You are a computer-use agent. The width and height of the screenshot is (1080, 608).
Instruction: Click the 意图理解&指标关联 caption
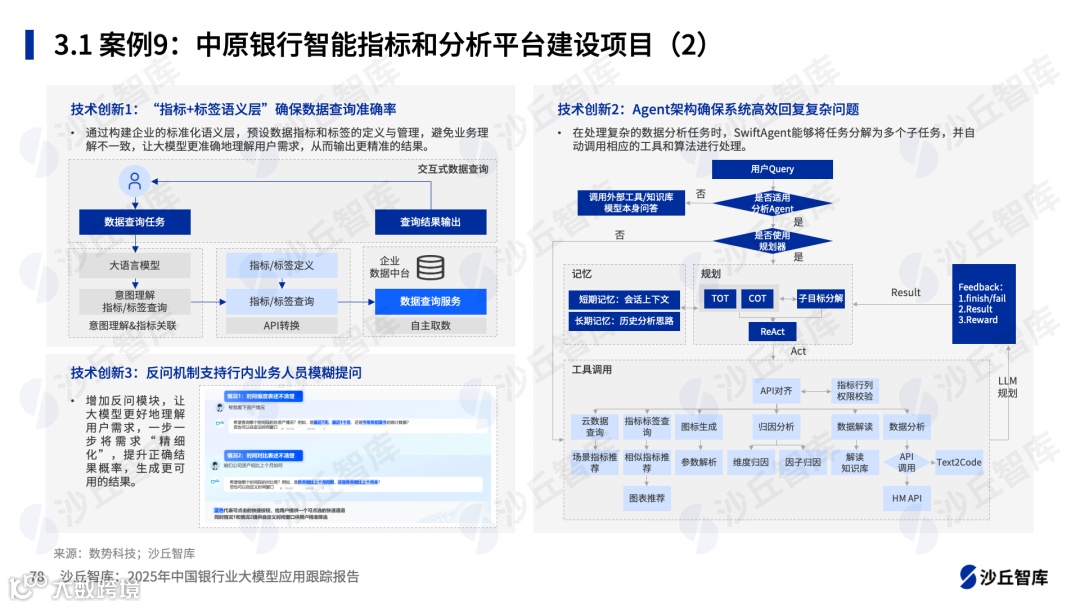(x=132, y=325)
